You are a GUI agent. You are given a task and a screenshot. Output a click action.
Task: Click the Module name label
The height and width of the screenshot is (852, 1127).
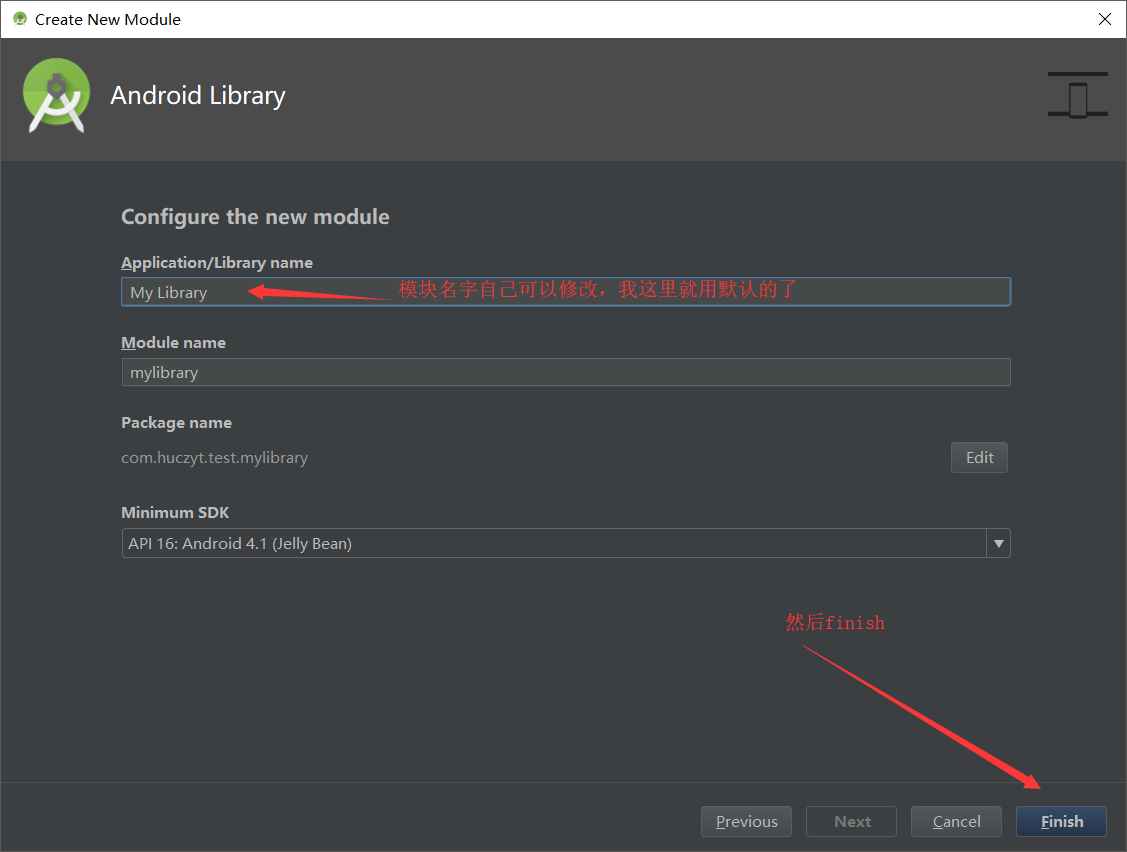pos(173,343)
